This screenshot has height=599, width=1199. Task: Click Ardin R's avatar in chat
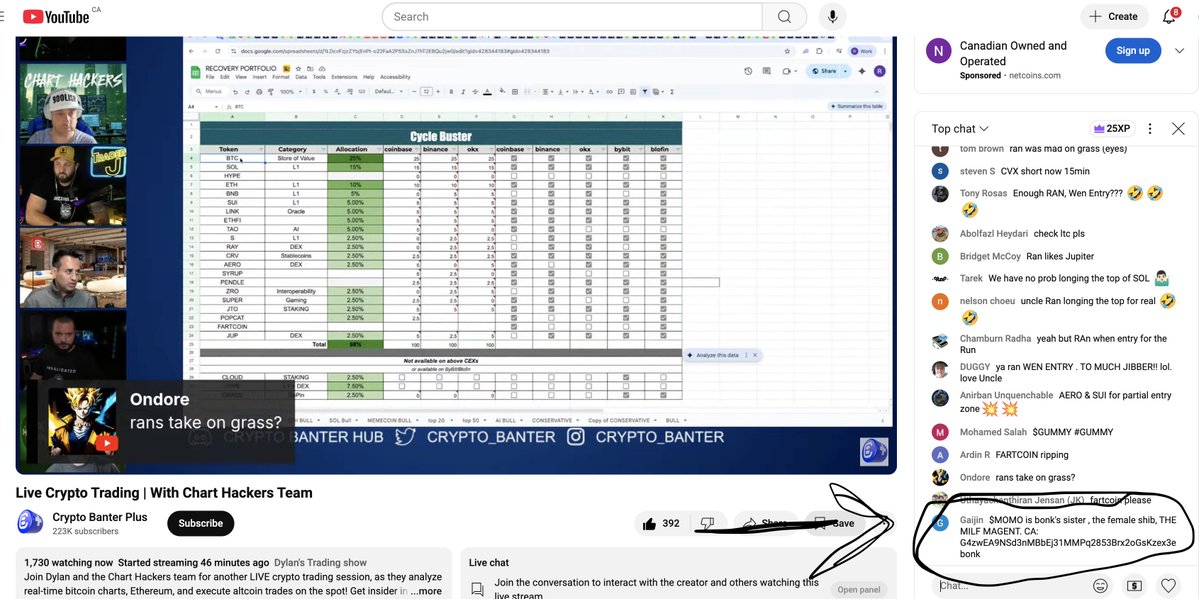pyautogui.click(x=941, y=454)
